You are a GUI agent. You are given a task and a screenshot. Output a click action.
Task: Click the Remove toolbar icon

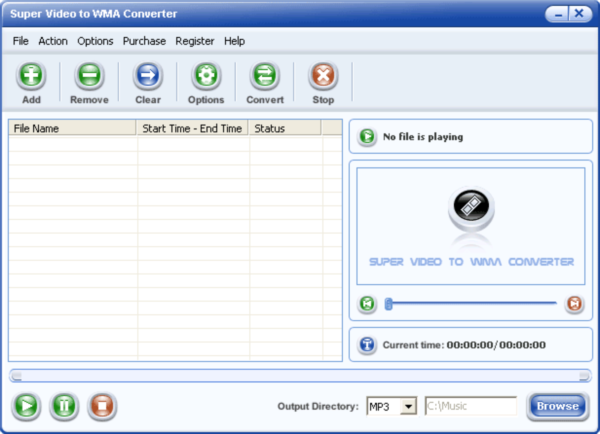90,75
